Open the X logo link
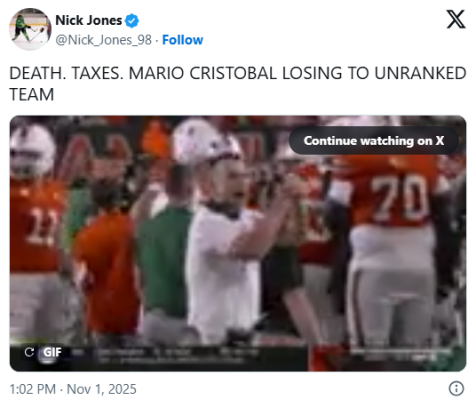 [x=456, y=19]
